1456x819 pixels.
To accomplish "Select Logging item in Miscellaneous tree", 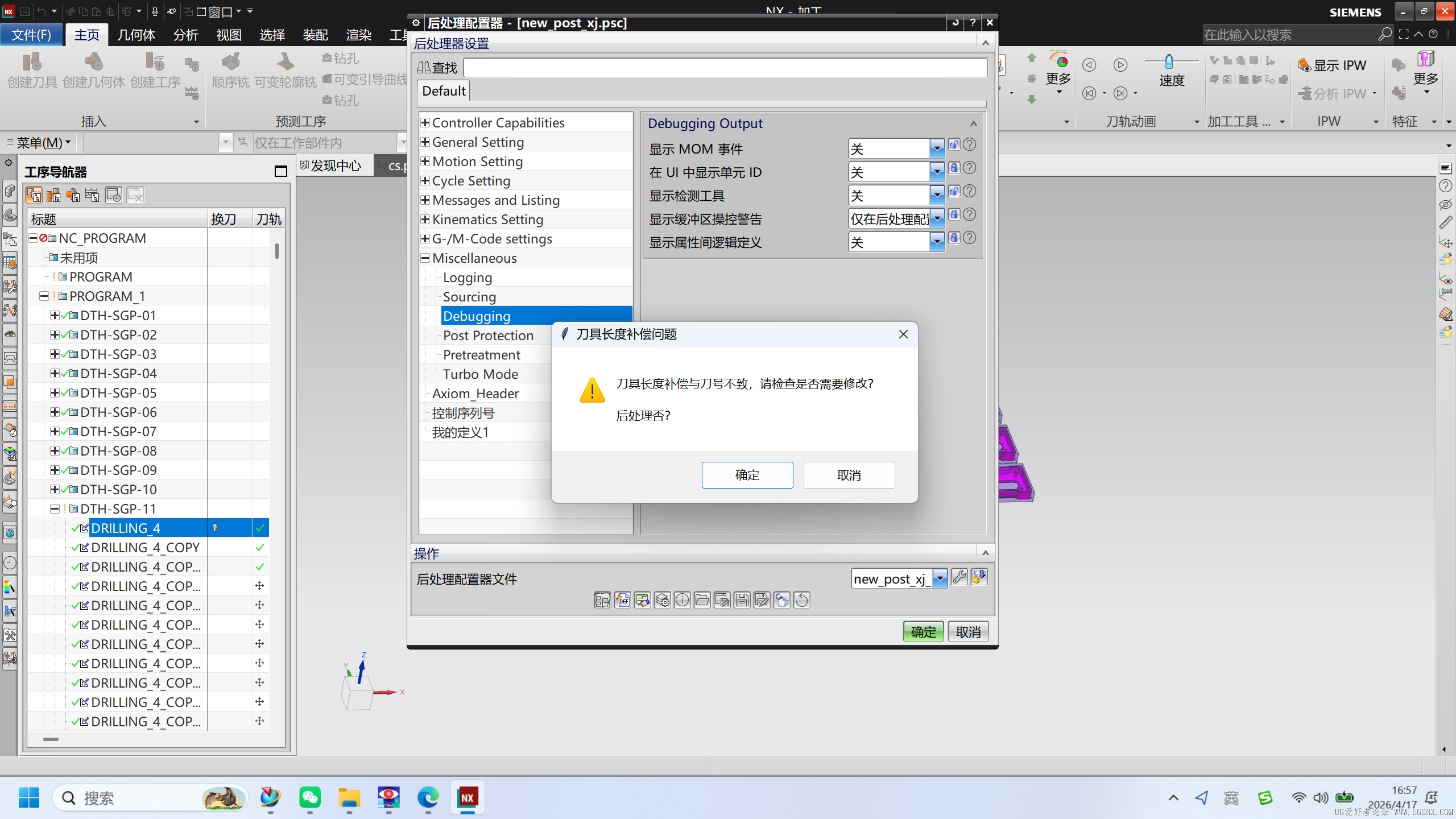I will 468,278.
